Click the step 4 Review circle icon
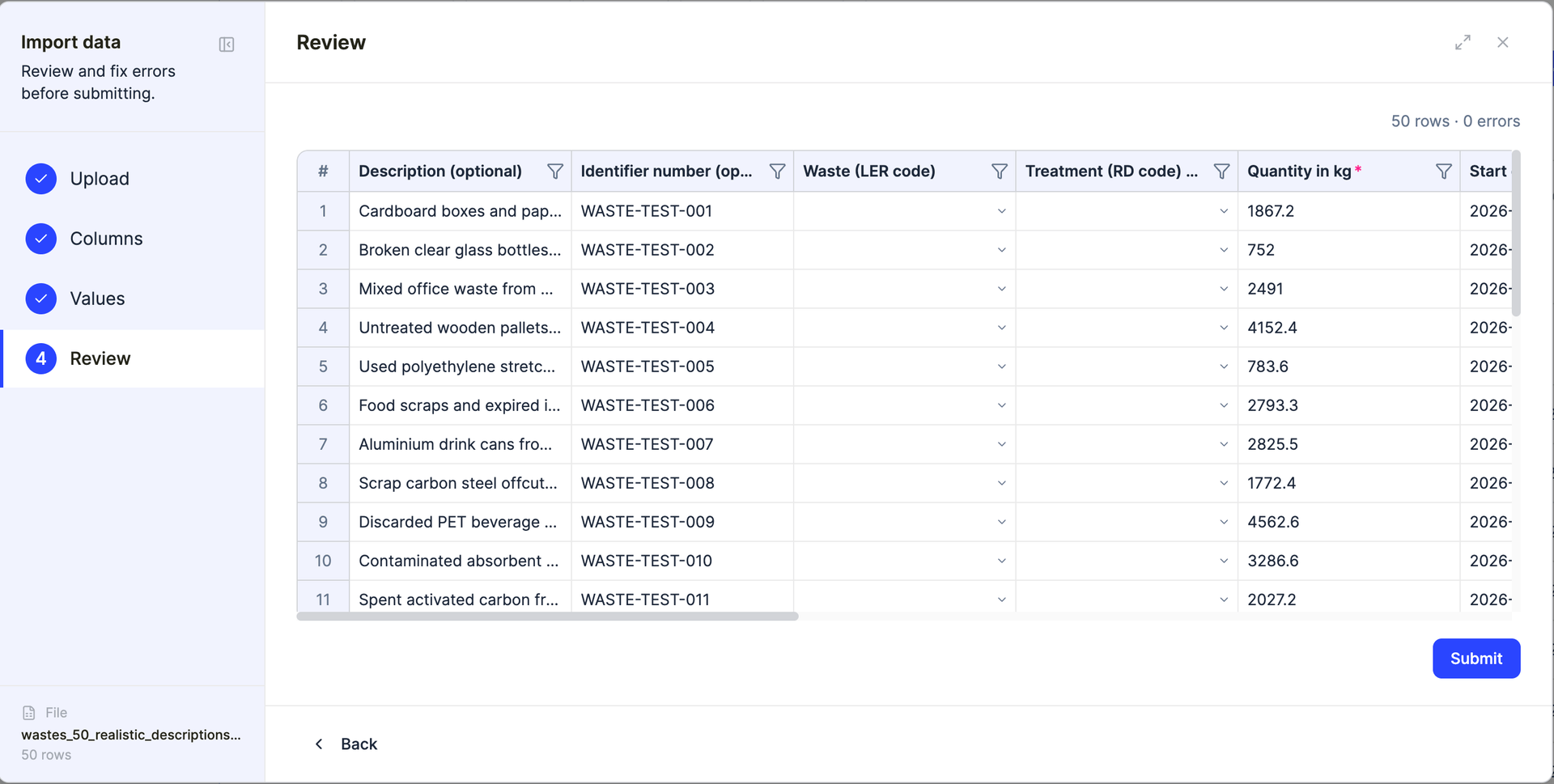Viewport: 1554px width, 784px height. click(x=41, y=358)
